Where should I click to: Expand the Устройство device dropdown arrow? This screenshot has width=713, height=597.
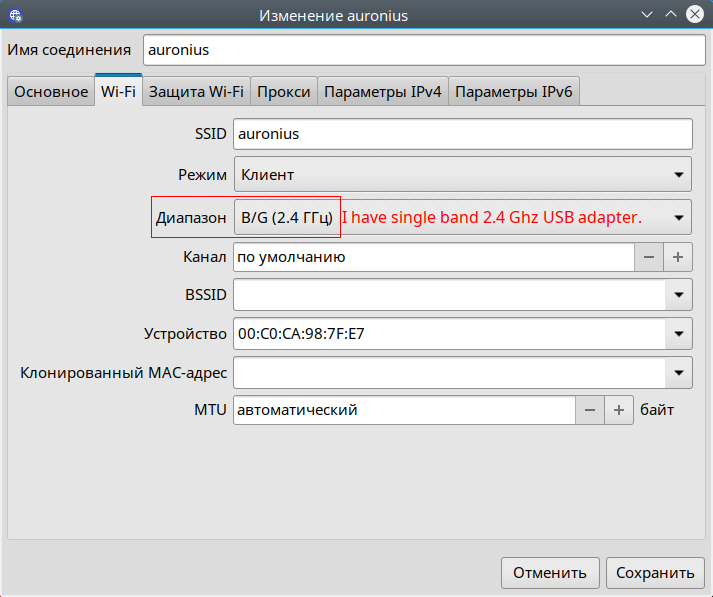click(679, 334)
